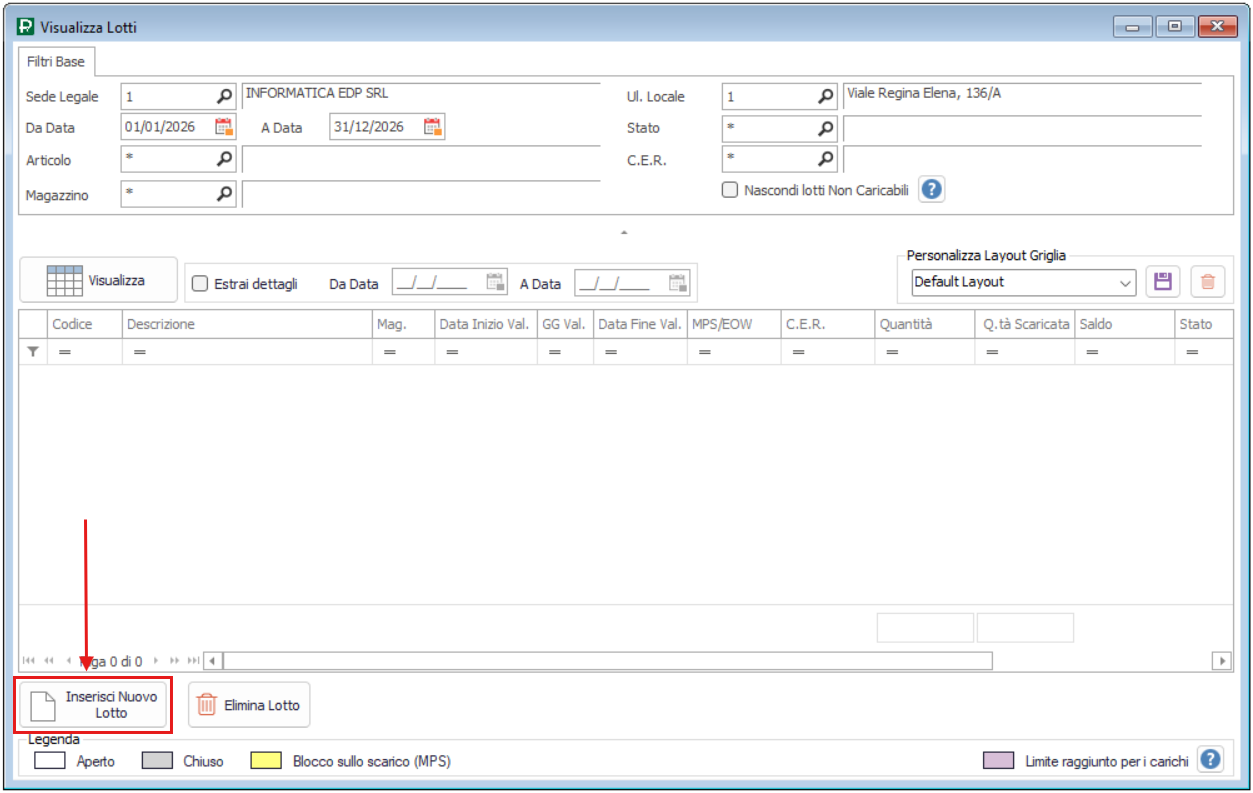Image resolution: width=1253 pixels, height=793 pixels.
Task: Click the Magazzino lookup magnifier icon
Action: click(x=225, y=194)
